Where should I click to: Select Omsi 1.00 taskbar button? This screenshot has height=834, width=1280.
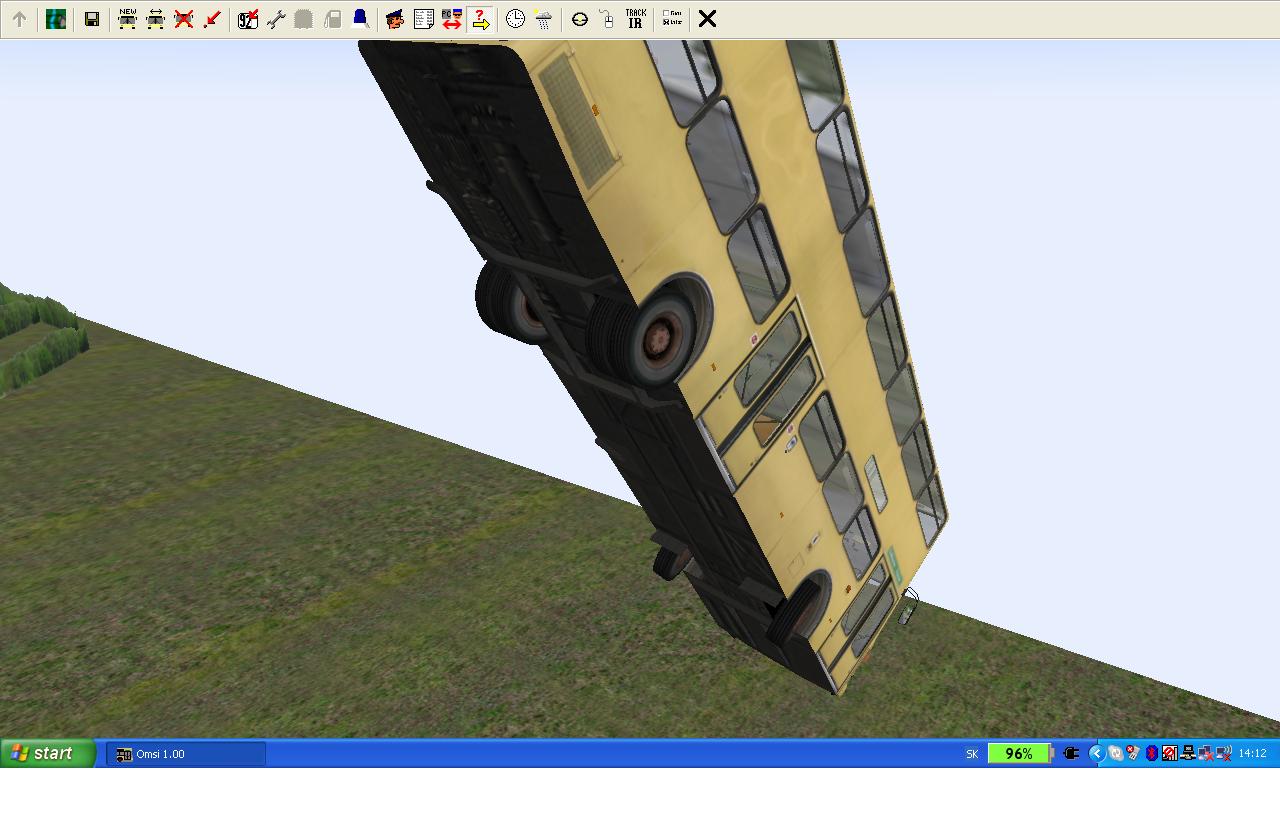[x=186, y=754]
